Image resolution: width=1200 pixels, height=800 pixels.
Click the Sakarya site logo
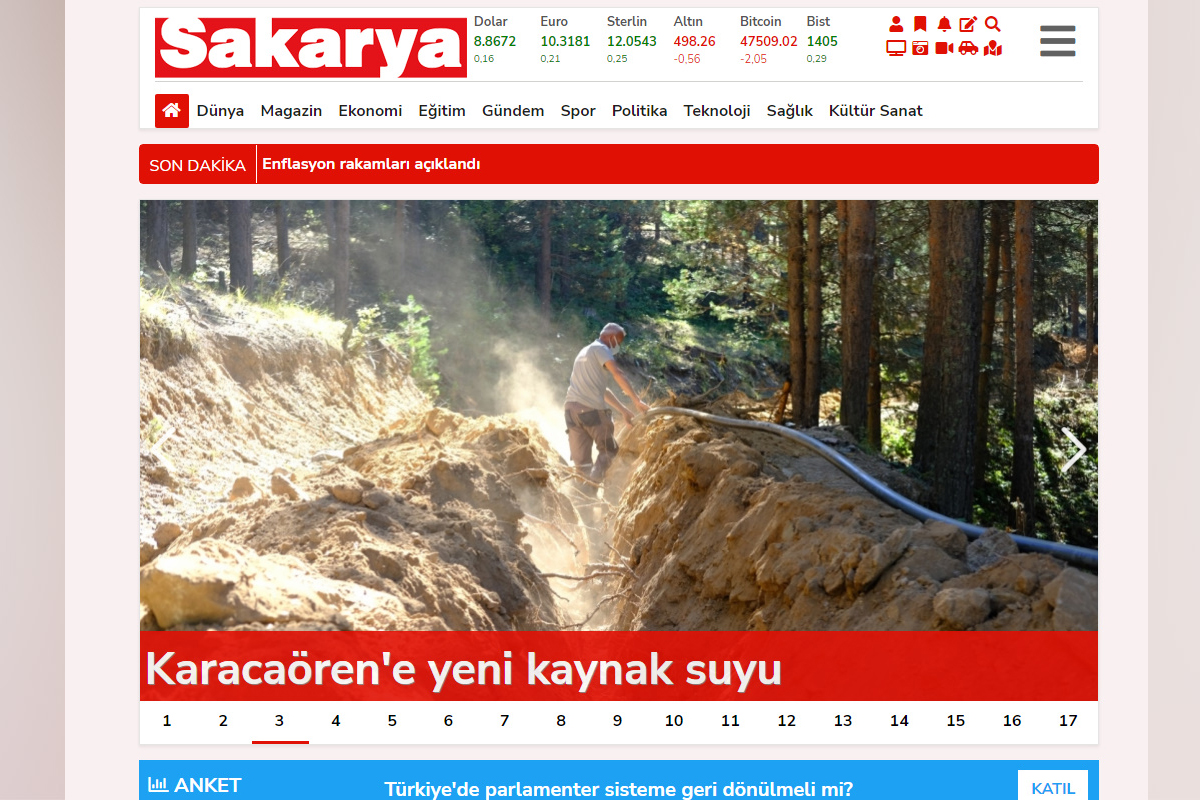(x=311, y=47)
